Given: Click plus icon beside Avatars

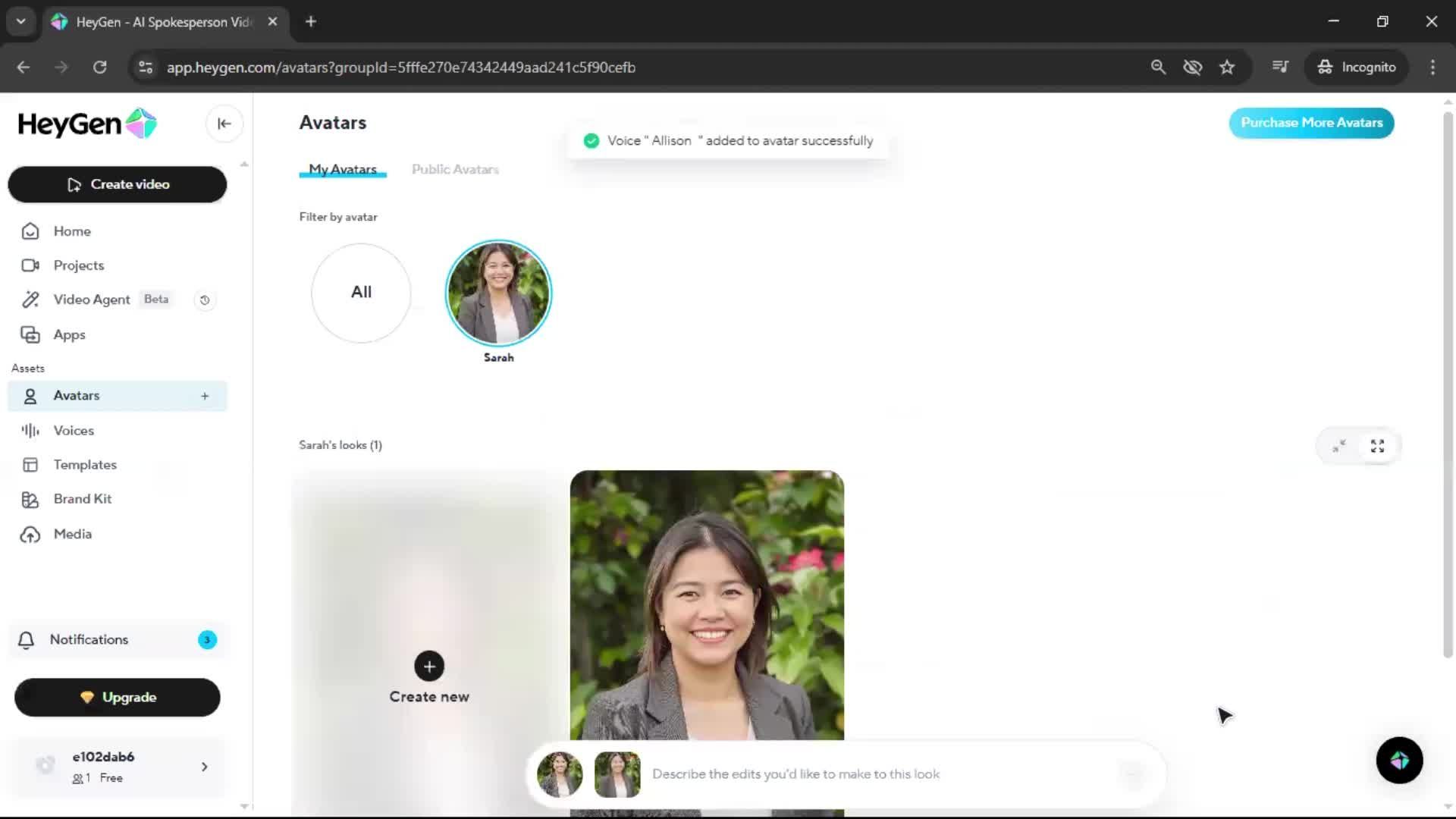Looking at the screenshot, I should click(205, 396).
